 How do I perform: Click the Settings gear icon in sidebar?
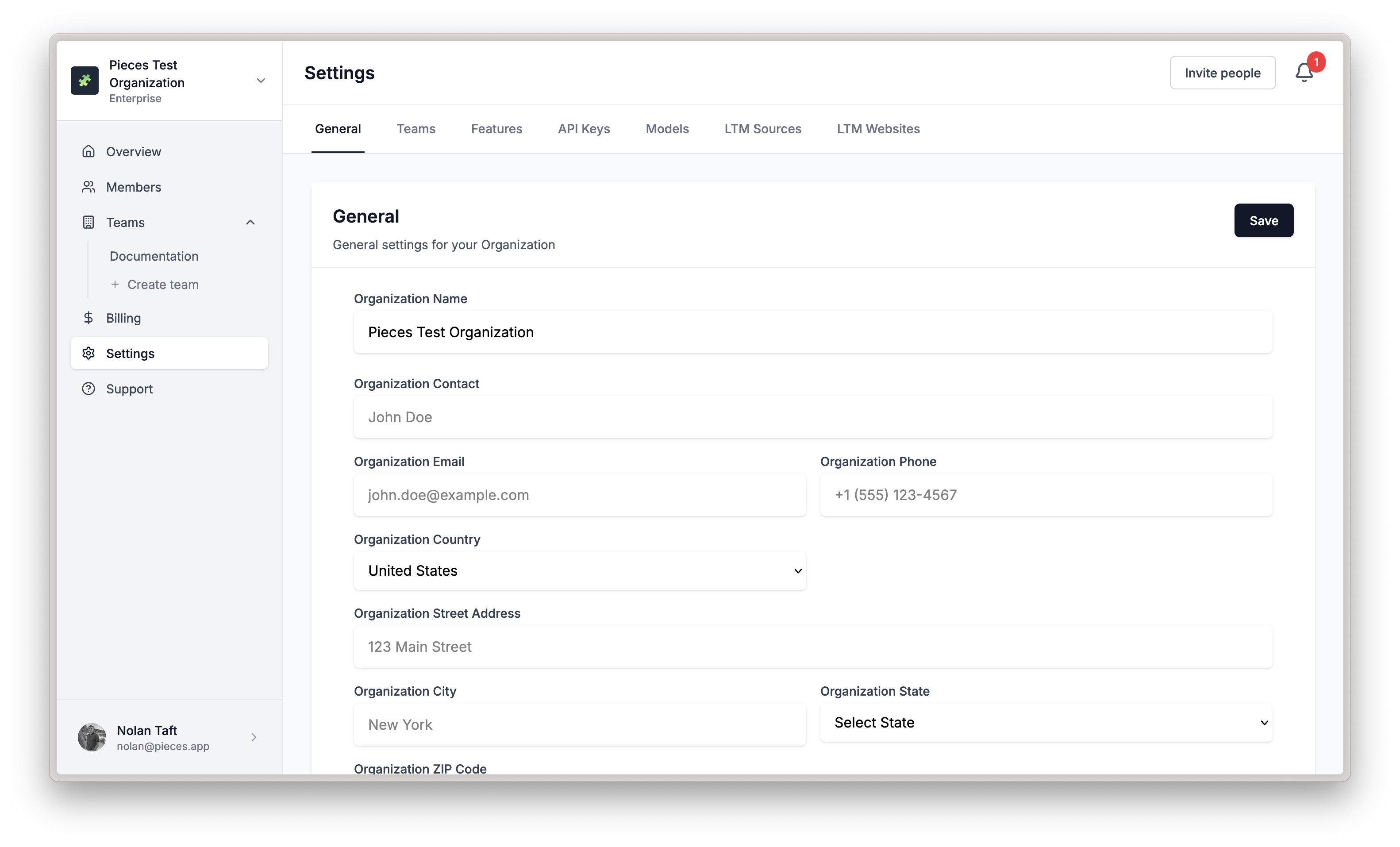click(88, 353)
